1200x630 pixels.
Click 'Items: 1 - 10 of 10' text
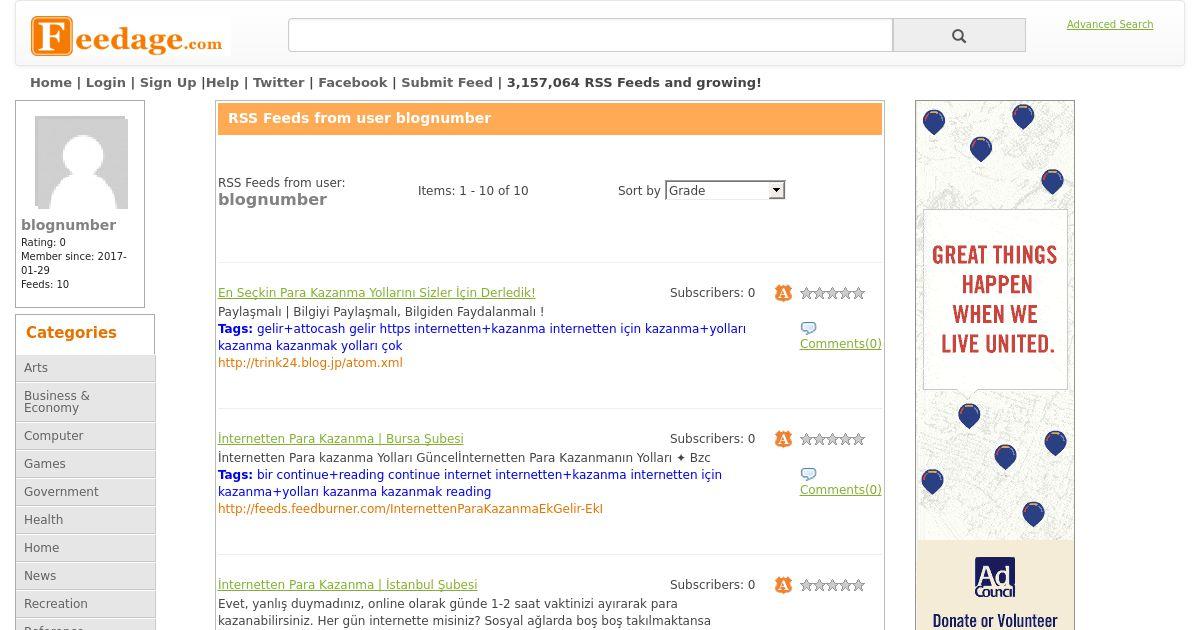(473, 191)
